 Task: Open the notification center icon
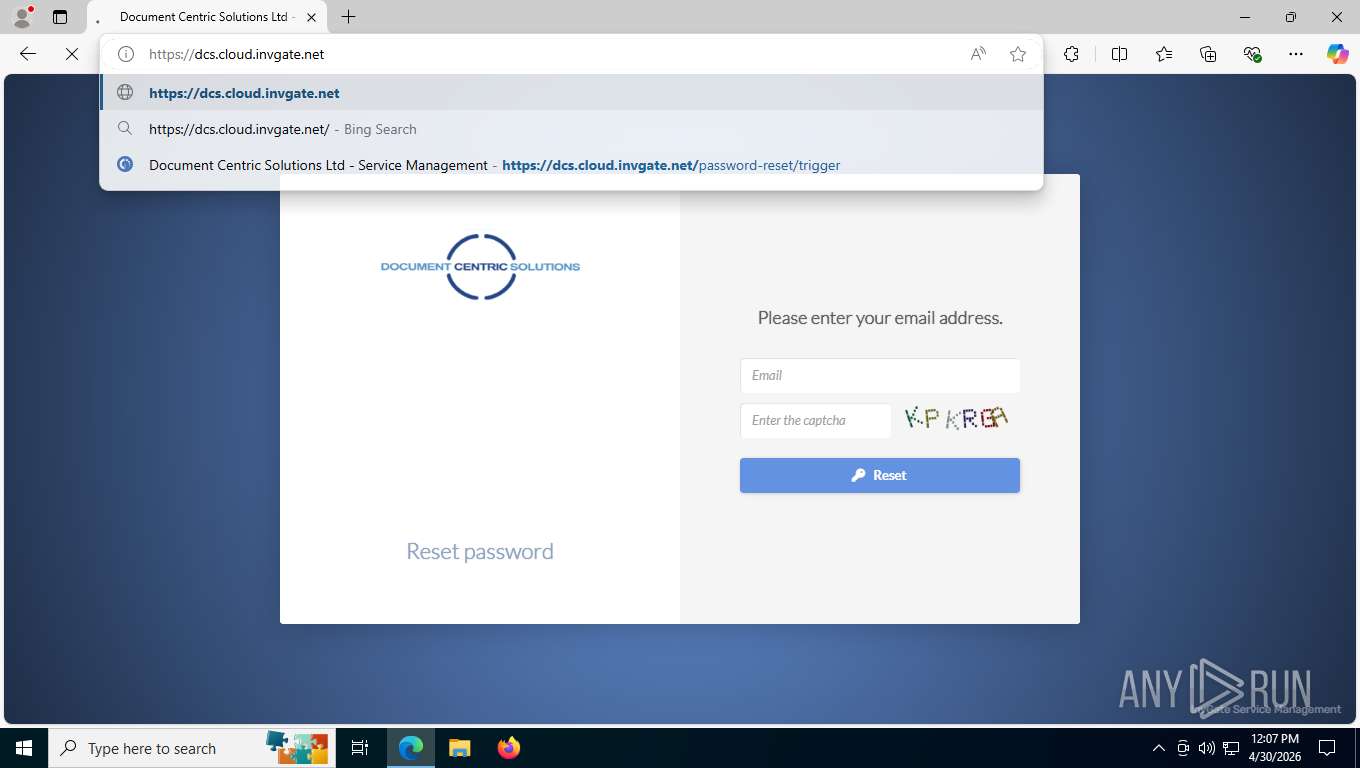pos(1327,748)
